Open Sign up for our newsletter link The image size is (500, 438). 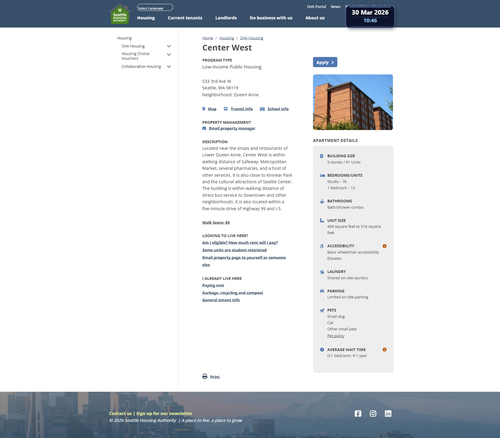(x=164, y=414)
